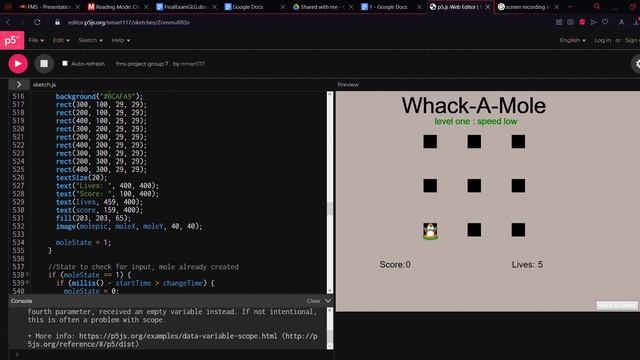This screenshot has width=640, height=360.
Task: Click the code editor vertical scrollbar
Action: click(330, 193)
